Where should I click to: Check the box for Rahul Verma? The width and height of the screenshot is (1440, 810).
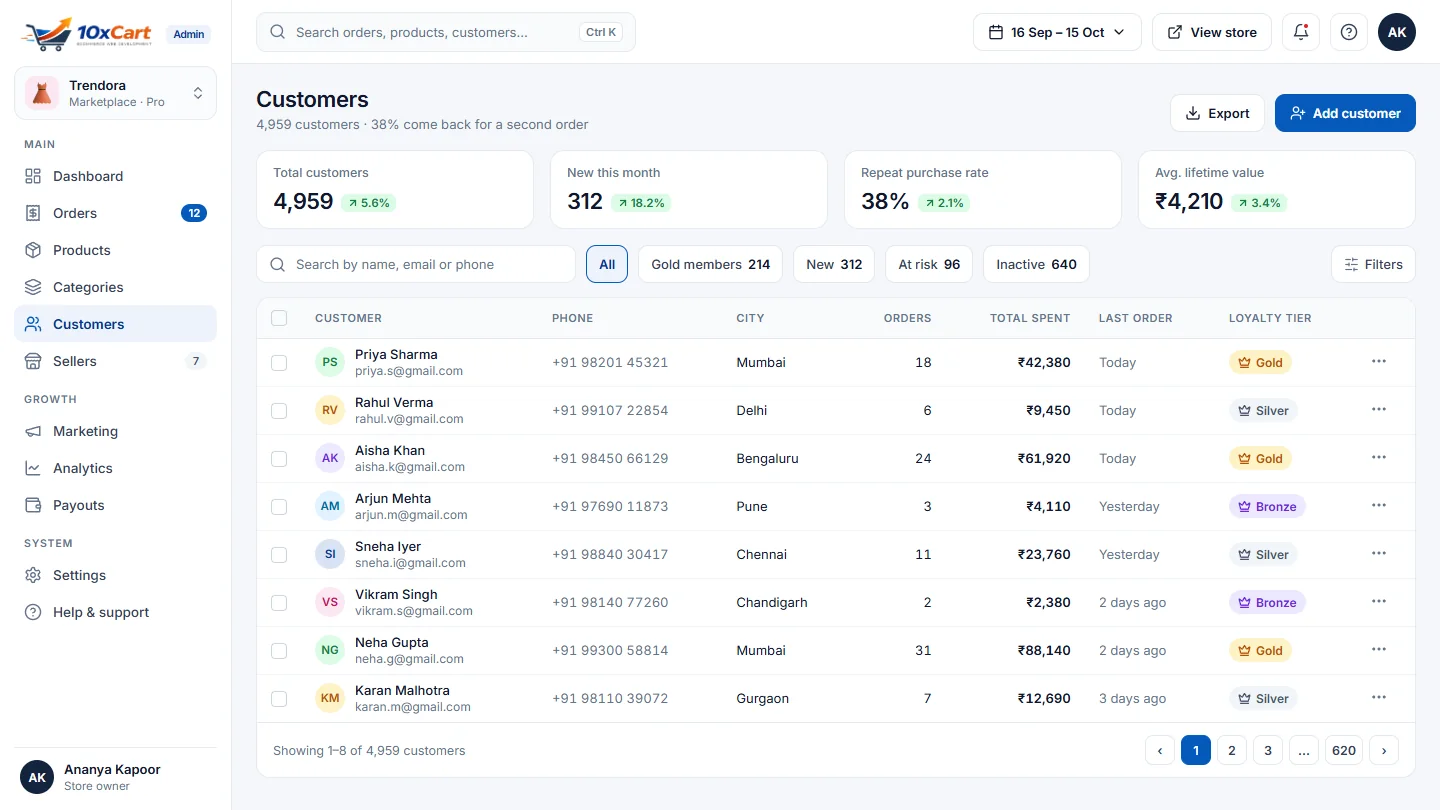279,410
